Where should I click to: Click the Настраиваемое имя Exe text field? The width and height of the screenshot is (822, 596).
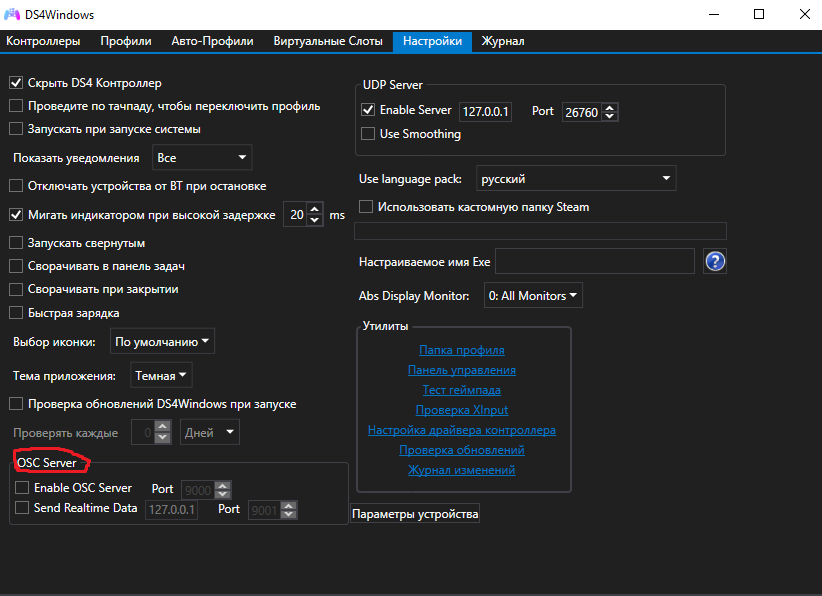594,262
